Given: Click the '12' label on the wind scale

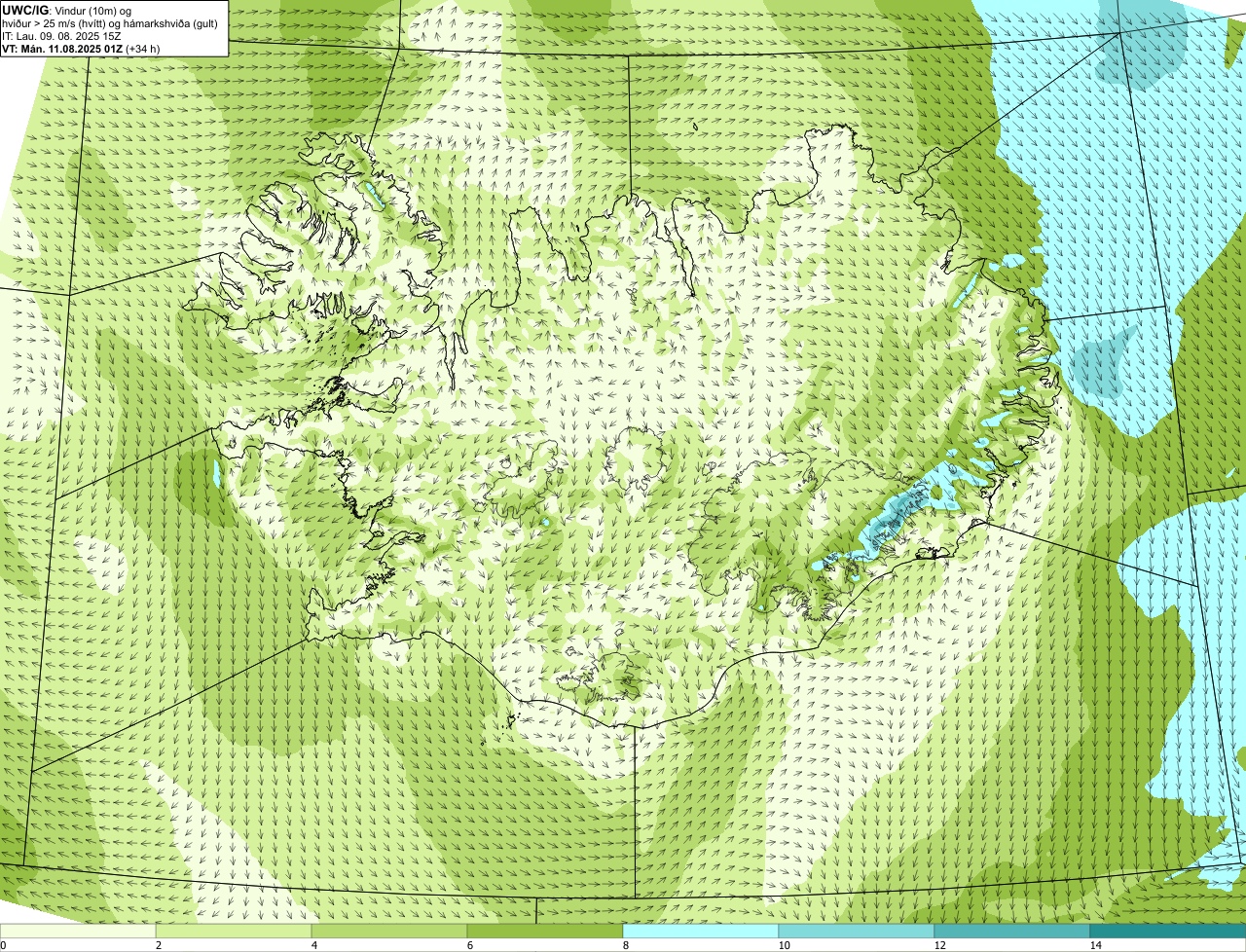Looking at the screenshot, I should coord(939,945).
